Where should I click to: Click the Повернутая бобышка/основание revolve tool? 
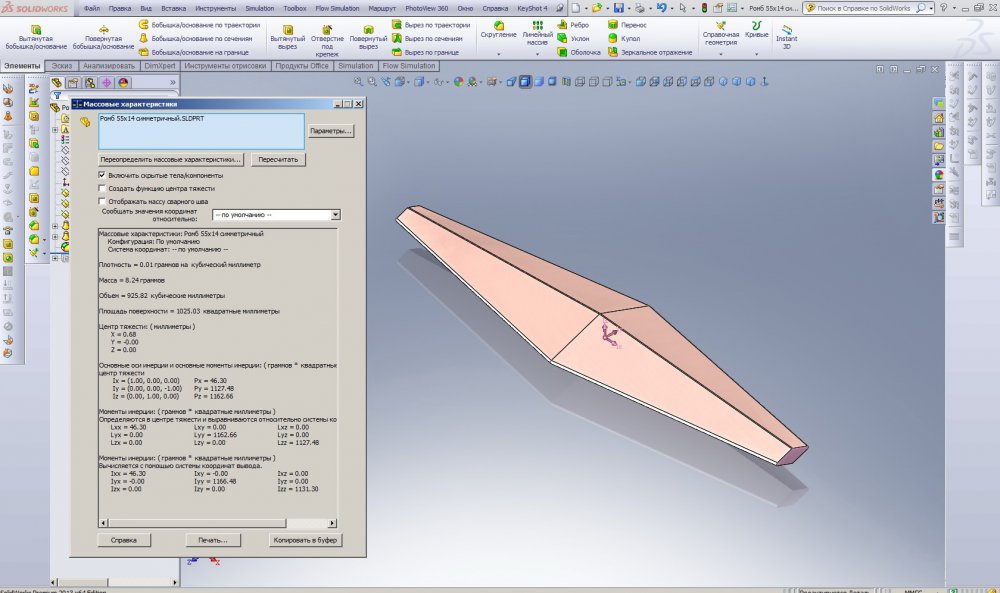(103, 35)
